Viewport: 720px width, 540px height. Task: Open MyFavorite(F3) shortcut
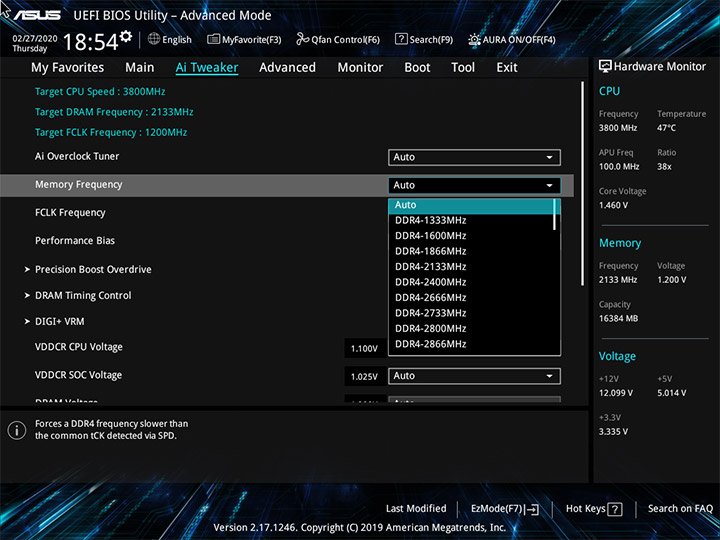click(x=244, y=39)
